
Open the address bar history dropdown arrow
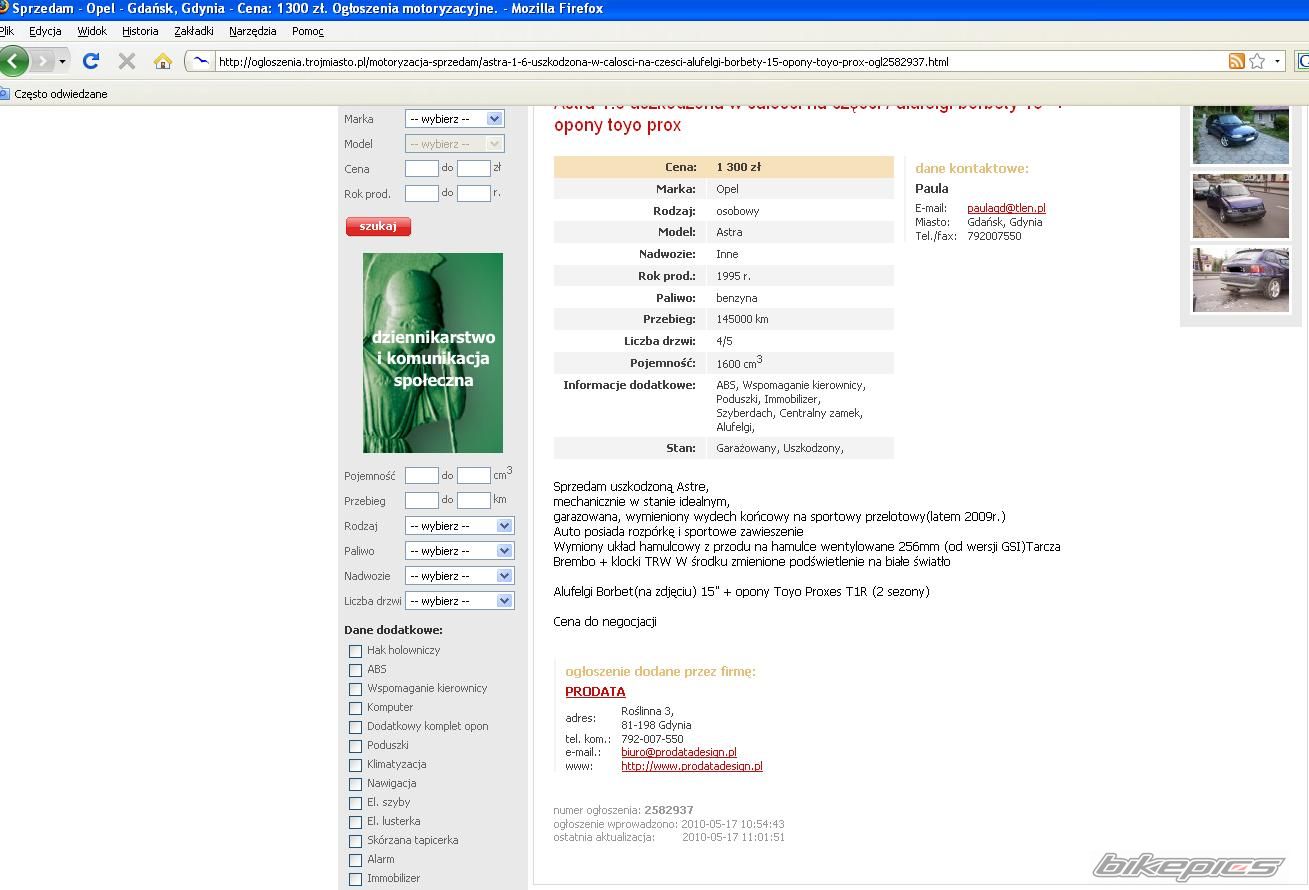tap(1277, 61)
